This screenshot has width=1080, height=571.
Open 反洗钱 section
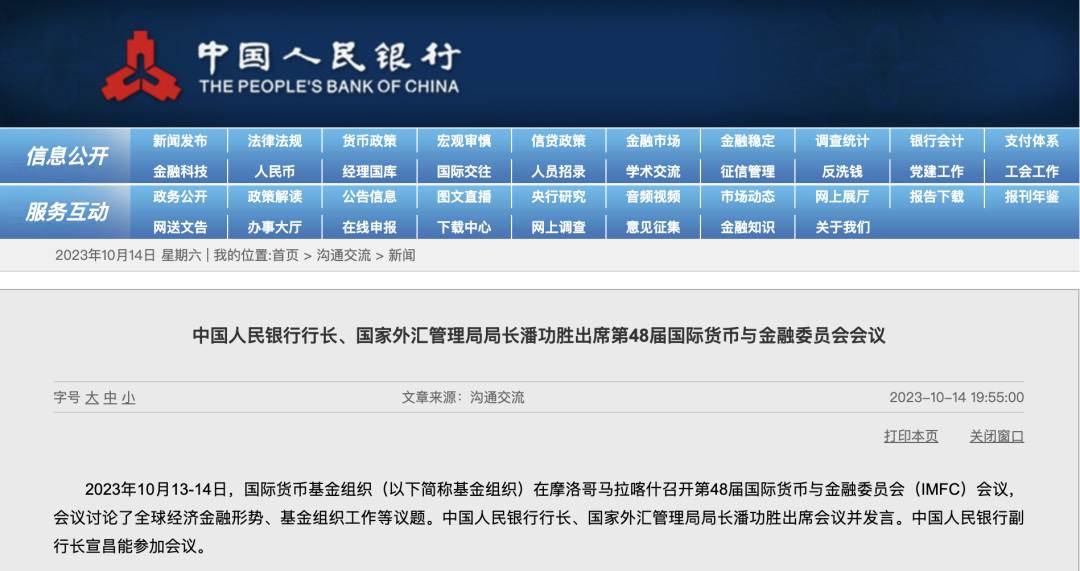coord(842,172)
